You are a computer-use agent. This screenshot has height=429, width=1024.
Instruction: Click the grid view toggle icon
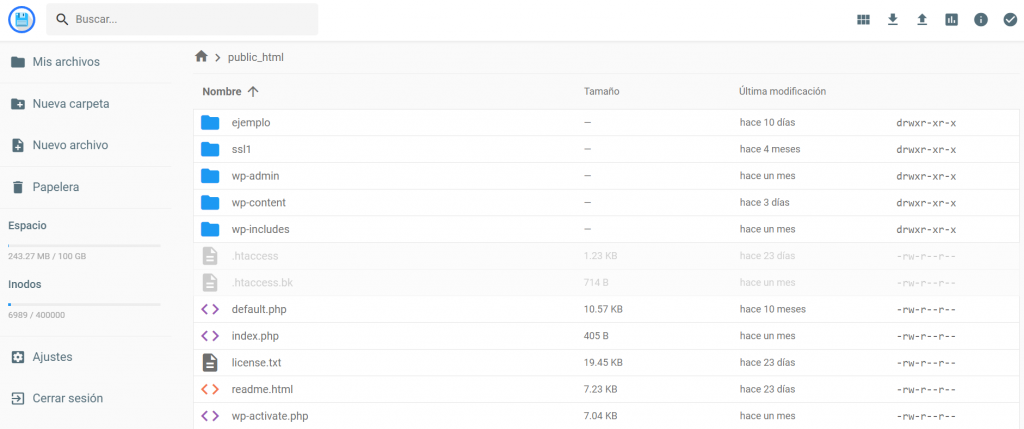coord(864,19)
